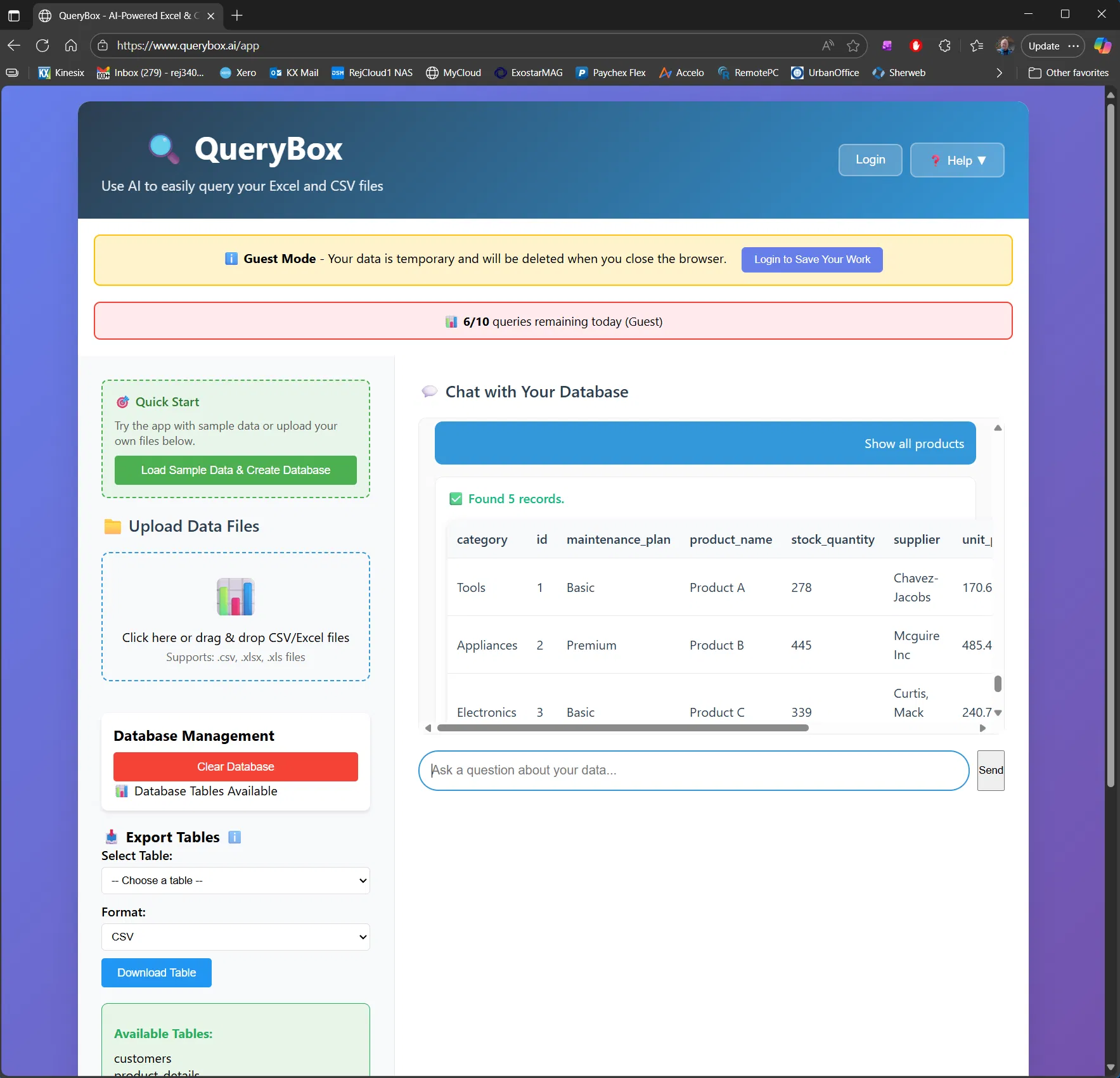Open RemotePC from the favorites bar

click(x=748, y=72)
